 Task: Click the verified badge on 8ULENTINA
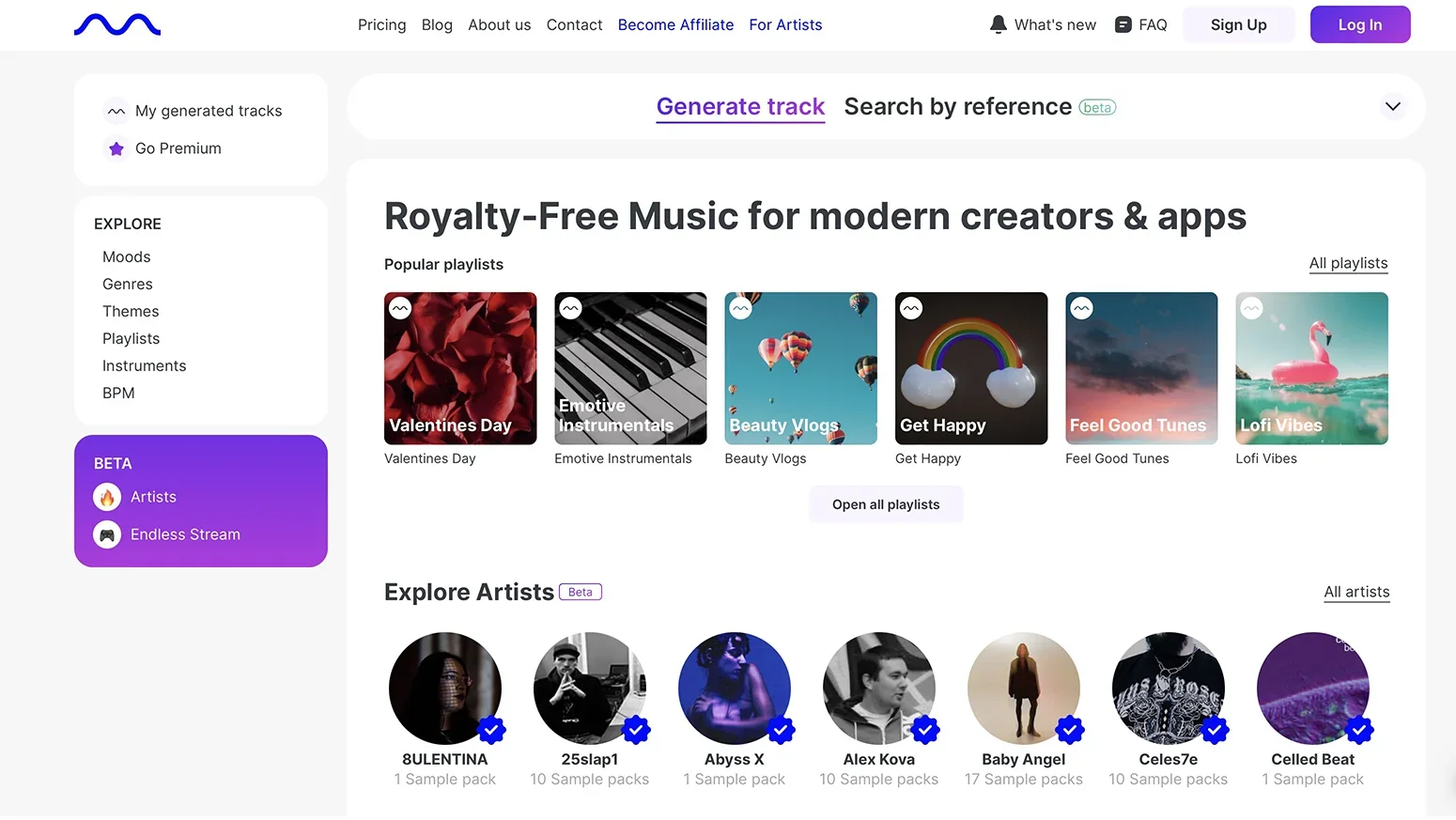click(491, 729)
